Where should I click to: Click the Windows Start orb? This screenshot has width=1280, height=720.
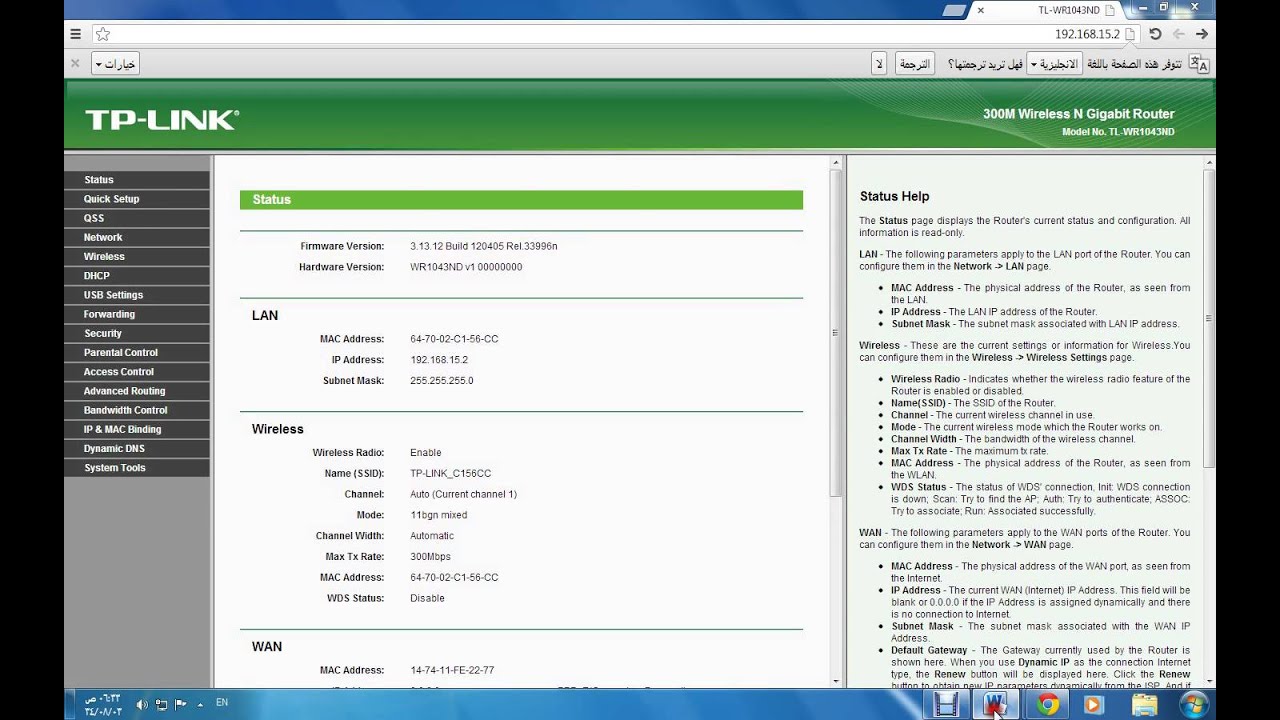[1193, 705]
